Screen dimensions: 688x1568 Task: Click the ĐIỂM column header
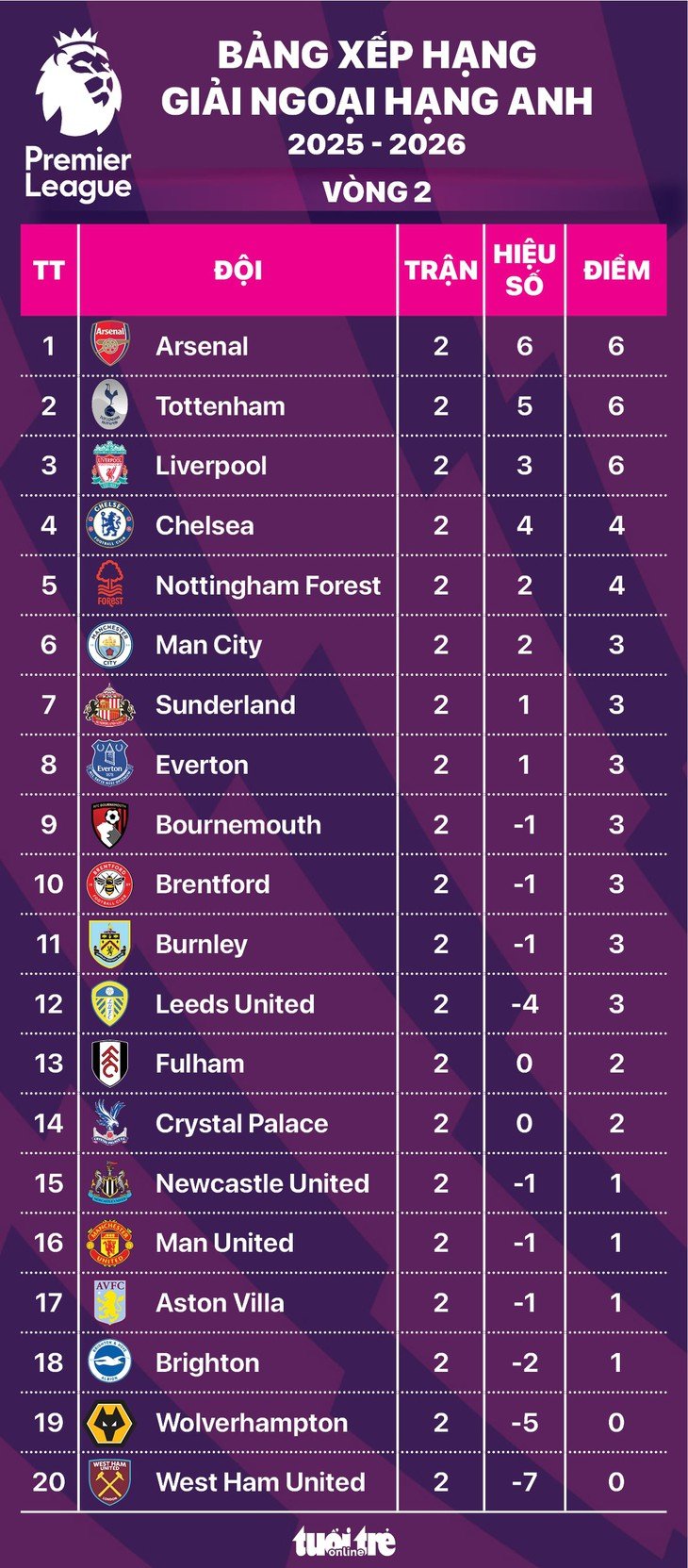click(616, 271)
